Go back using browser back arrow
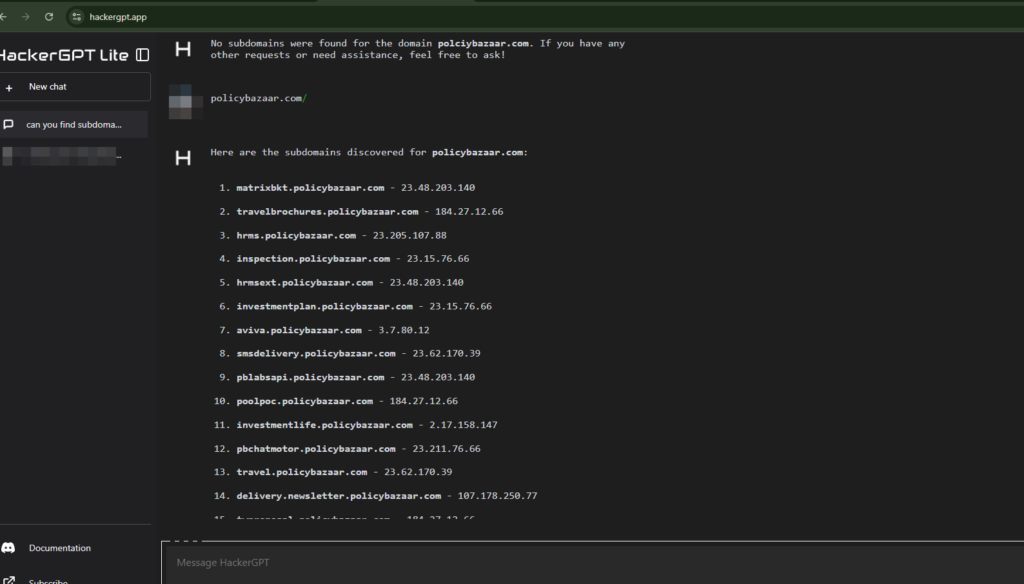The image size is (1024, 584). pyautogui.click(x=3, y=17)
